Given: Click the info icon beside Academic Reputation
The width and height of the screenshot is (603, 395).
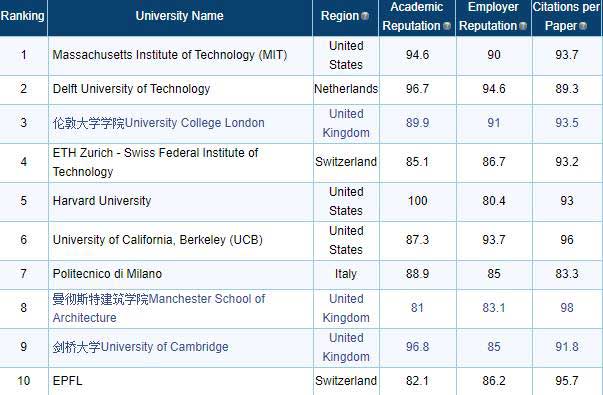Looking at the screenshot, I should [446, 26].
